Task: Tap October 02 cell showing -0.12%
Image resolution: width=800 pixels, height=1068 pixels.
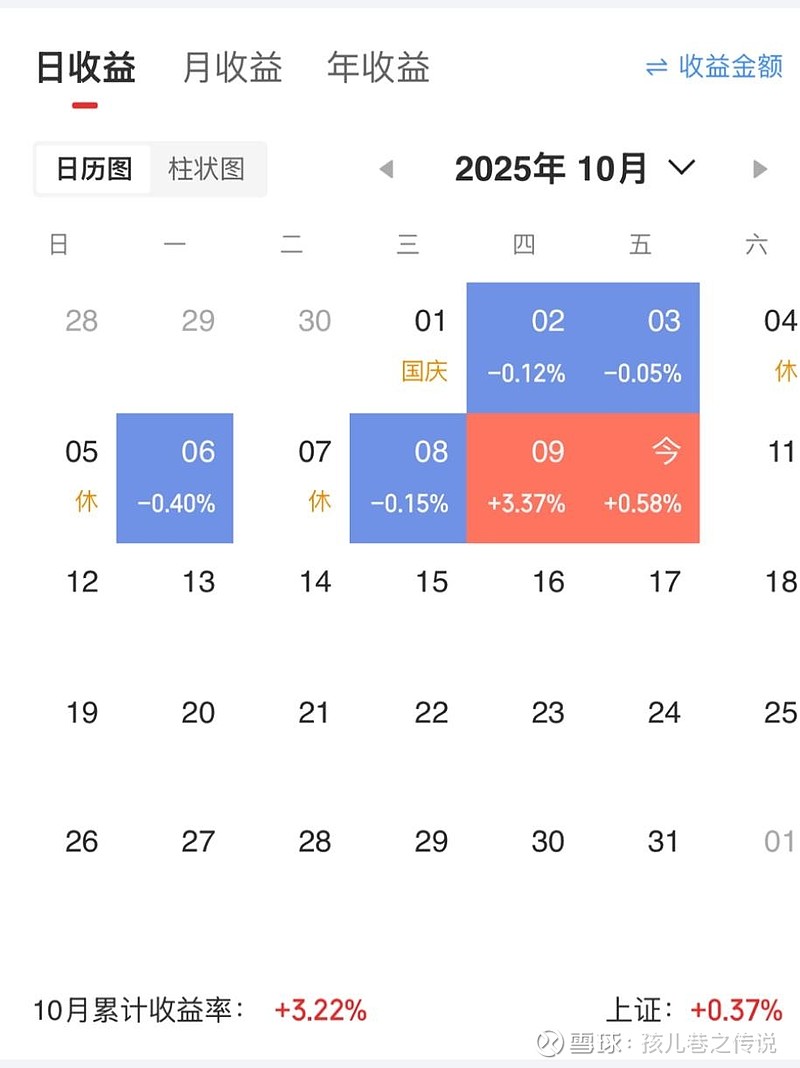Action: coord(525,347)
